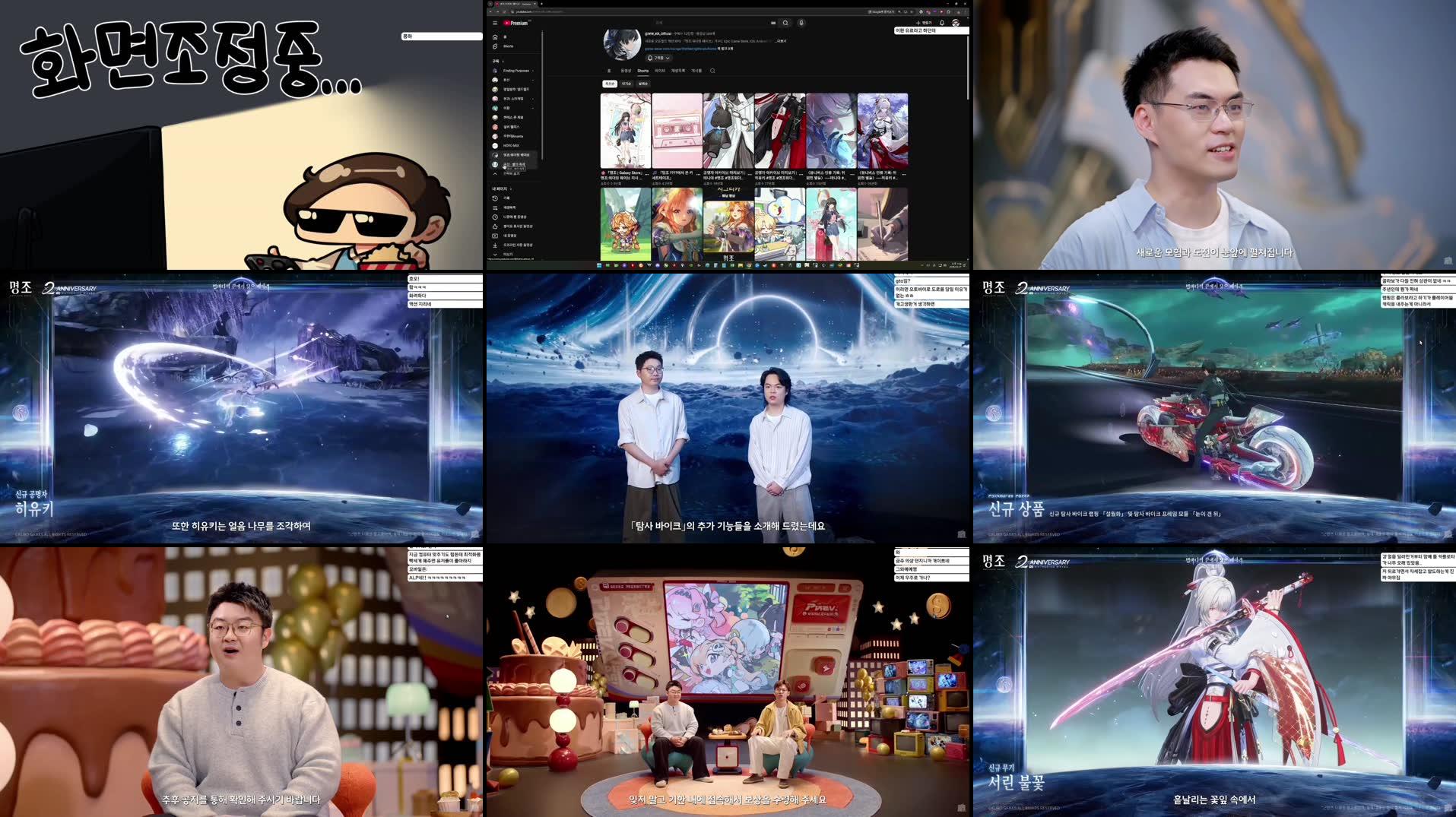The height and width of the screenshot is (817, 1456).
Task: Open the new browser tab plus button
Action: tap(541, 4)
